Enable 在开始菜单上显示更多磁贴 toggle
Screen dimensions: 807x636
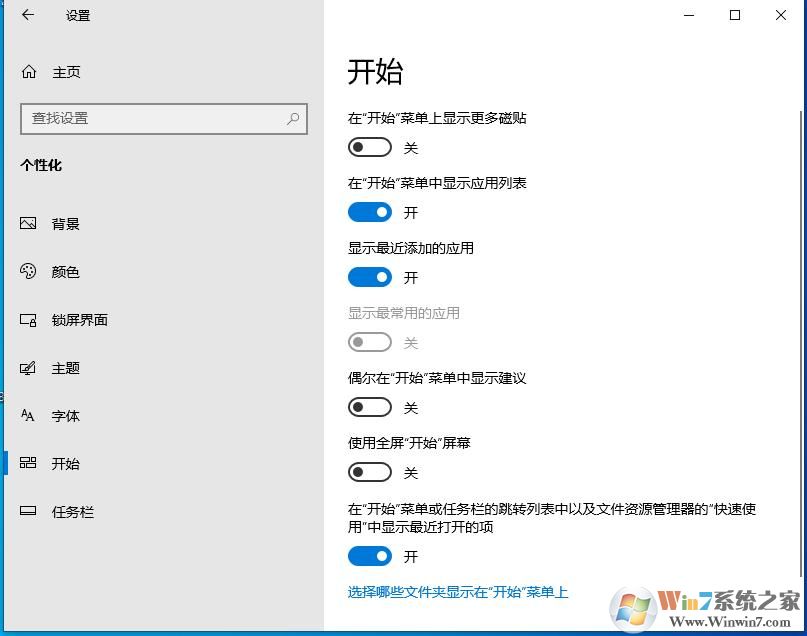pyautogui.click(x=369, y=147)
